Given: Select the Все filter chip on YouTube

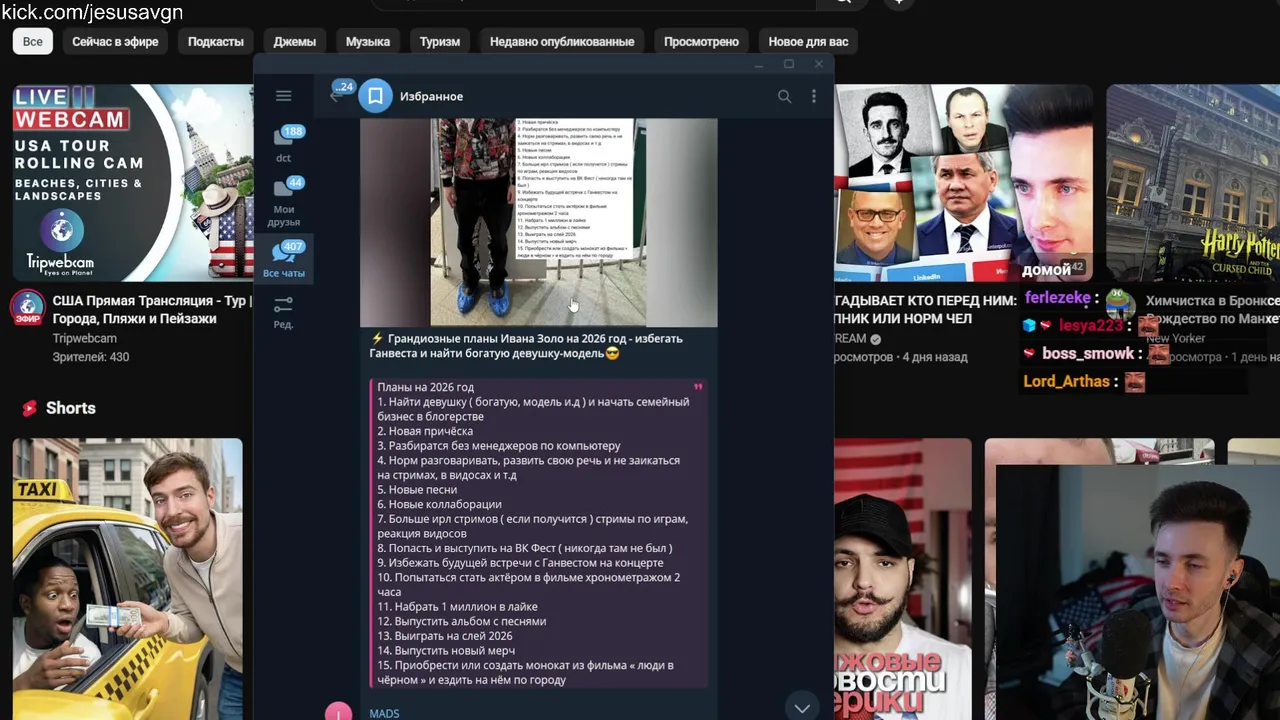Looking at the screenshot, I should click(x=33, y=41).
